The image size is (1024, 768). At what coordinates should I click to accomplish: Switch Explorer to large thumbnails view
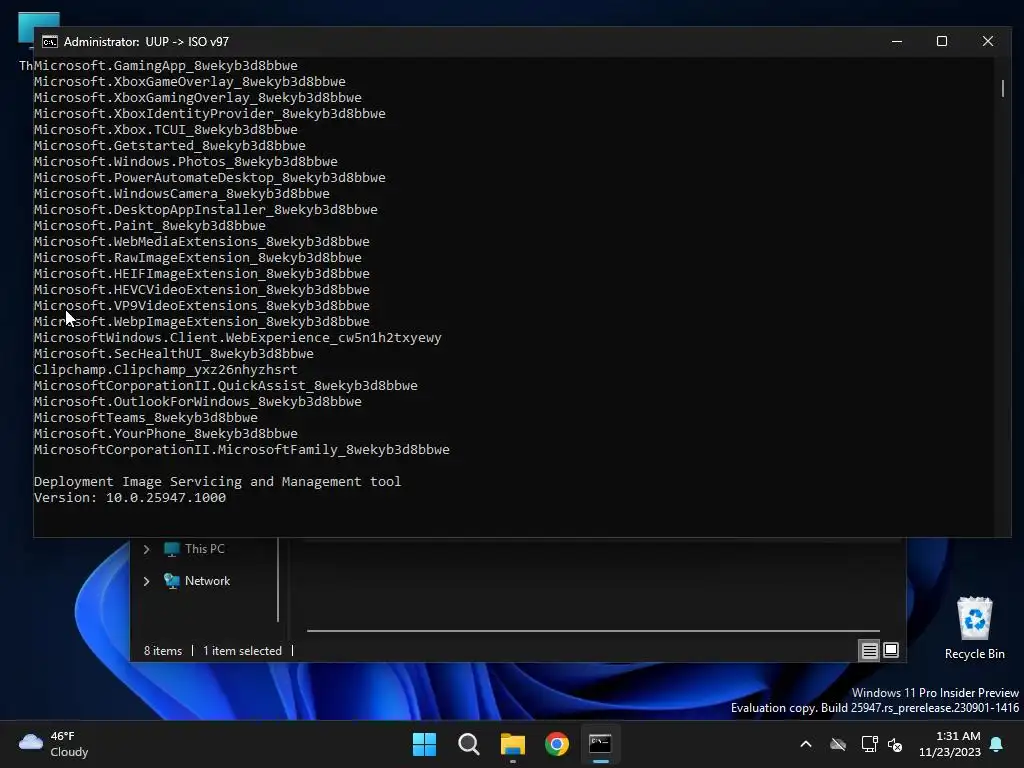pos(891,650)
